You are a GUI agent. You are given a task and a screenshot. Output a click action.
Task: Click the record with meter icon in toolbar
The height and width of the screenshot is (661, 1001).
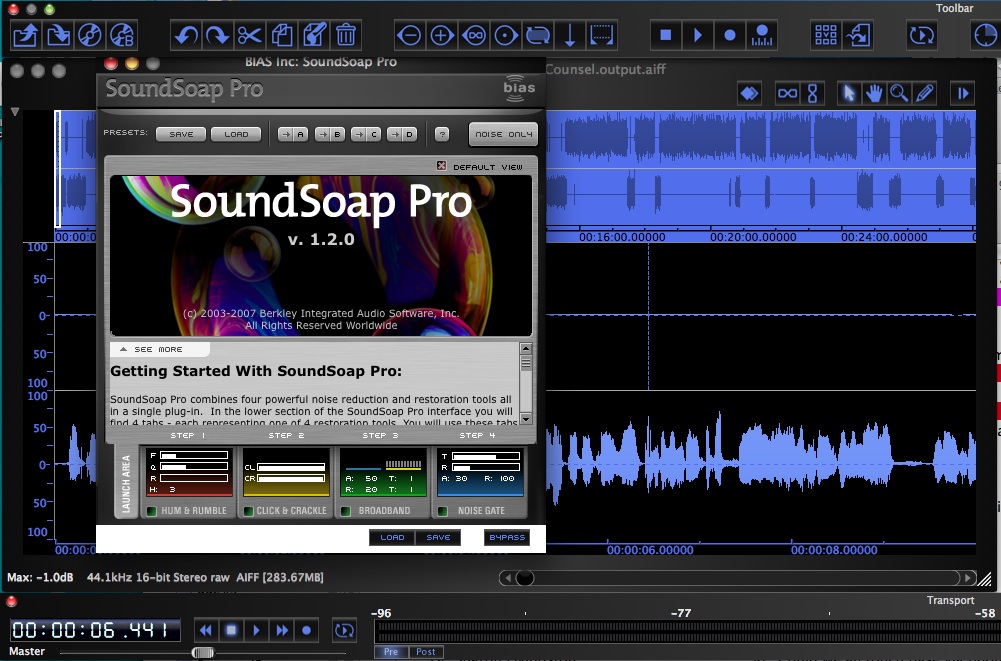[x=762, y=35]
